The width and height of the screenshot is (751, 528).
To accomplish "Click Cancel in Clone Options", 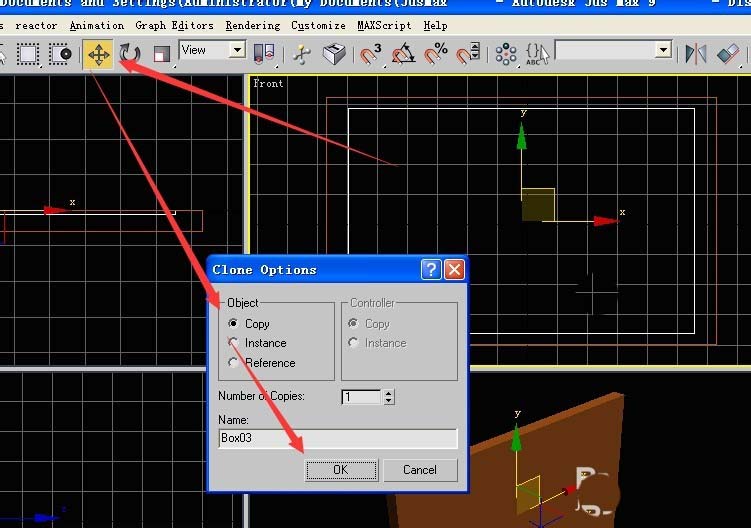I will (420, 470).
